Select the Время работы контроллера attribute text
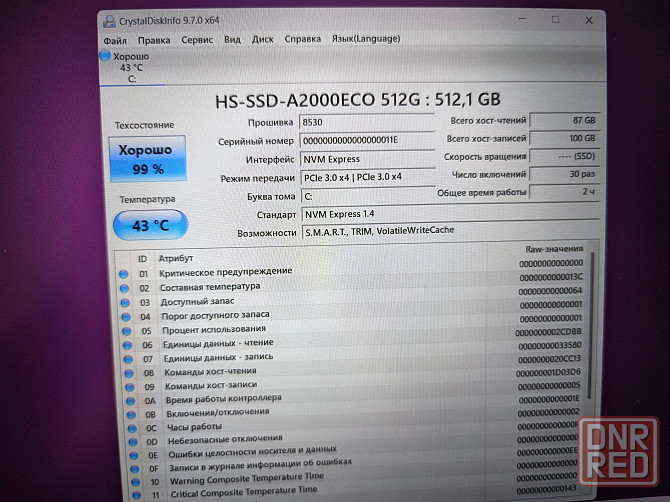Viewport: 670px width, 502px height. [x=223, y=399]
